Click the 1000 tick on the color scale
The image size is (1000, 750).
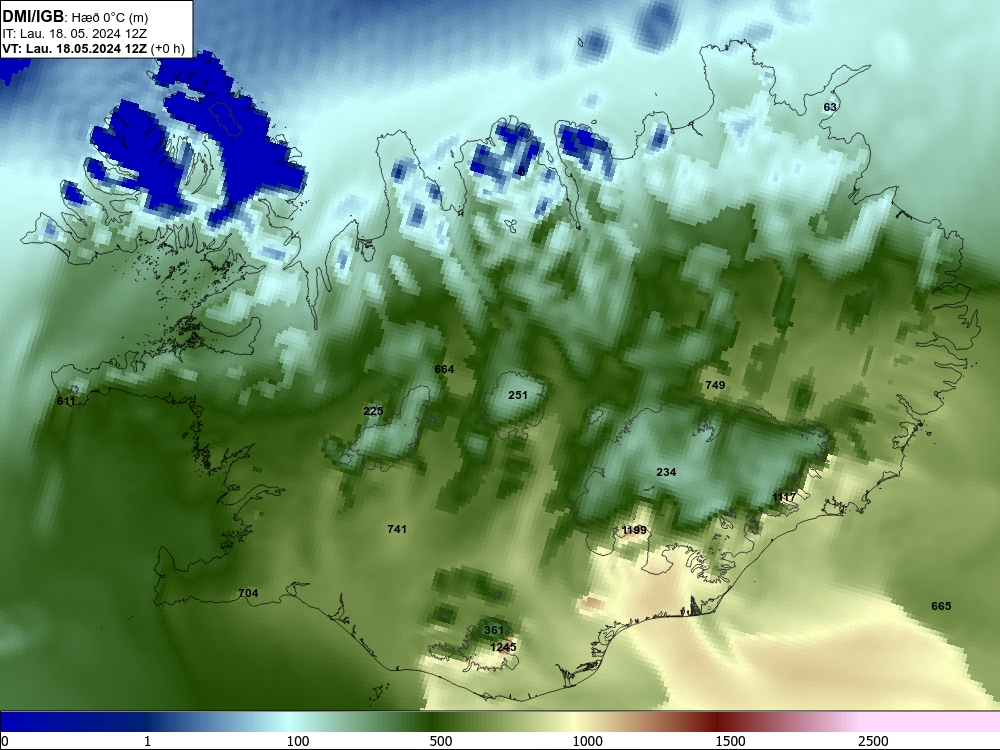click(x=587, y=741)
